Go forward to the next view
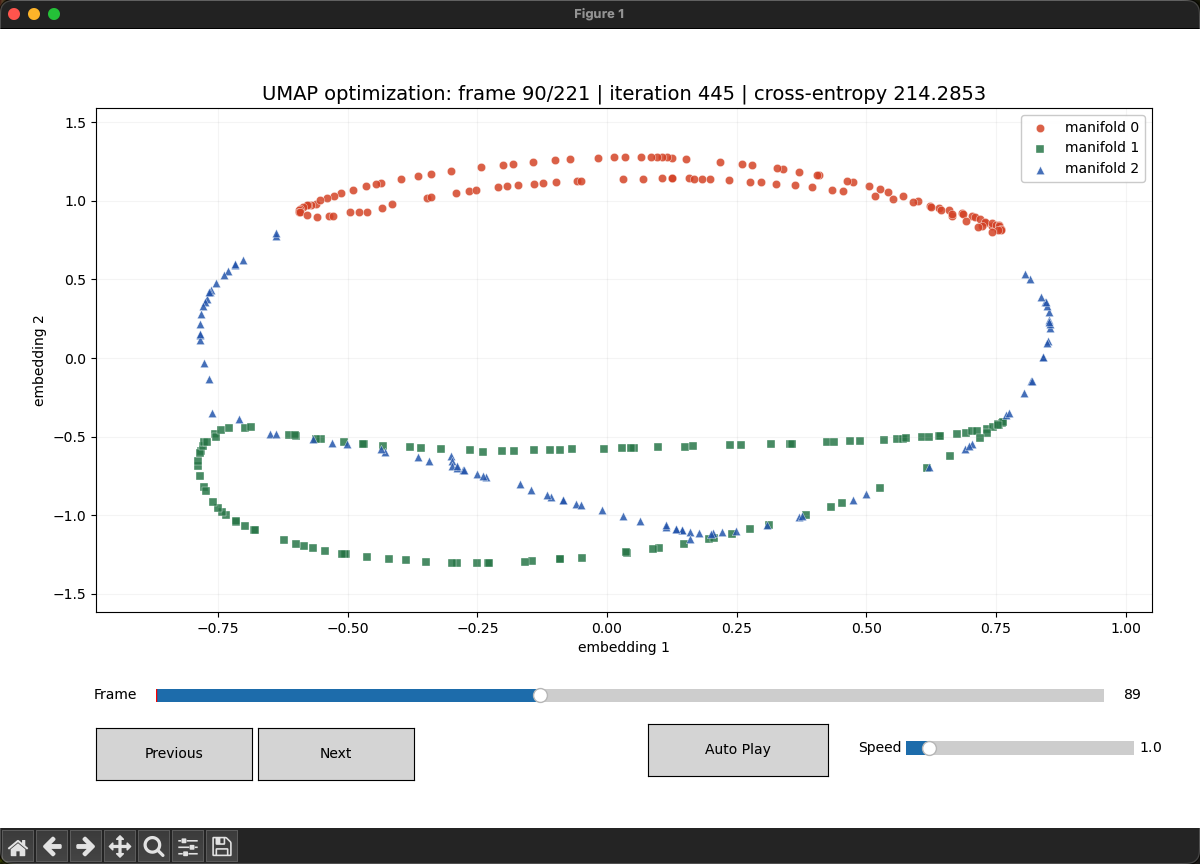This screenshot has width=1200, height=864. point(86,846)
